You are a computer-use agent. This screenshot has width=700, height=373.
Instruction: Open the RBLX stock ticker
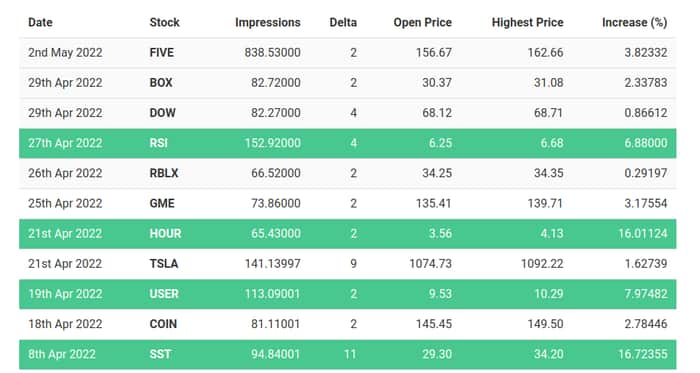coord(164,173)
